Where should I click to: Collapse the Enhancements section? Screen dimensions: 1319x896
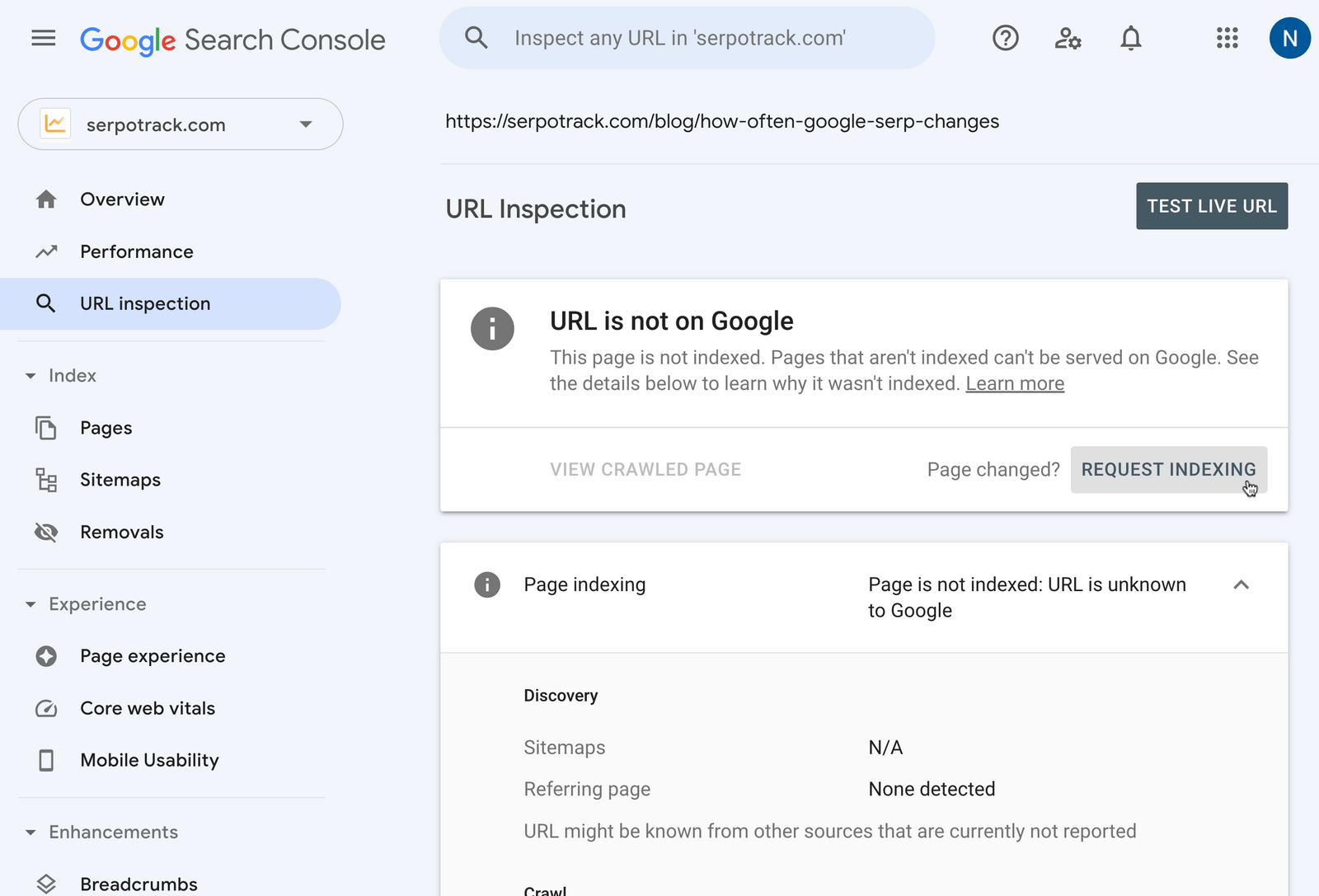pyautogui.click(x=31, y=833)
